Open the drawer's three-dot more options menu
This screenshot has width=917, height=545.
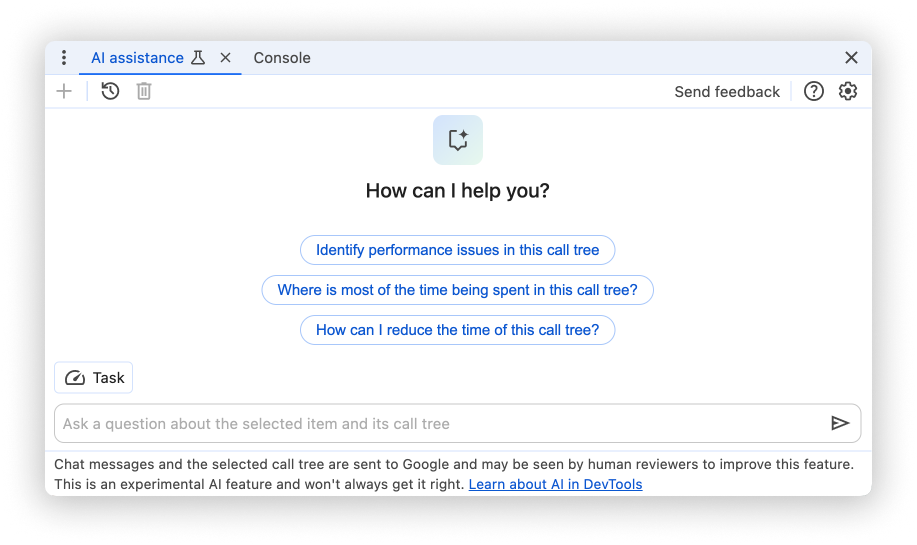64,58
